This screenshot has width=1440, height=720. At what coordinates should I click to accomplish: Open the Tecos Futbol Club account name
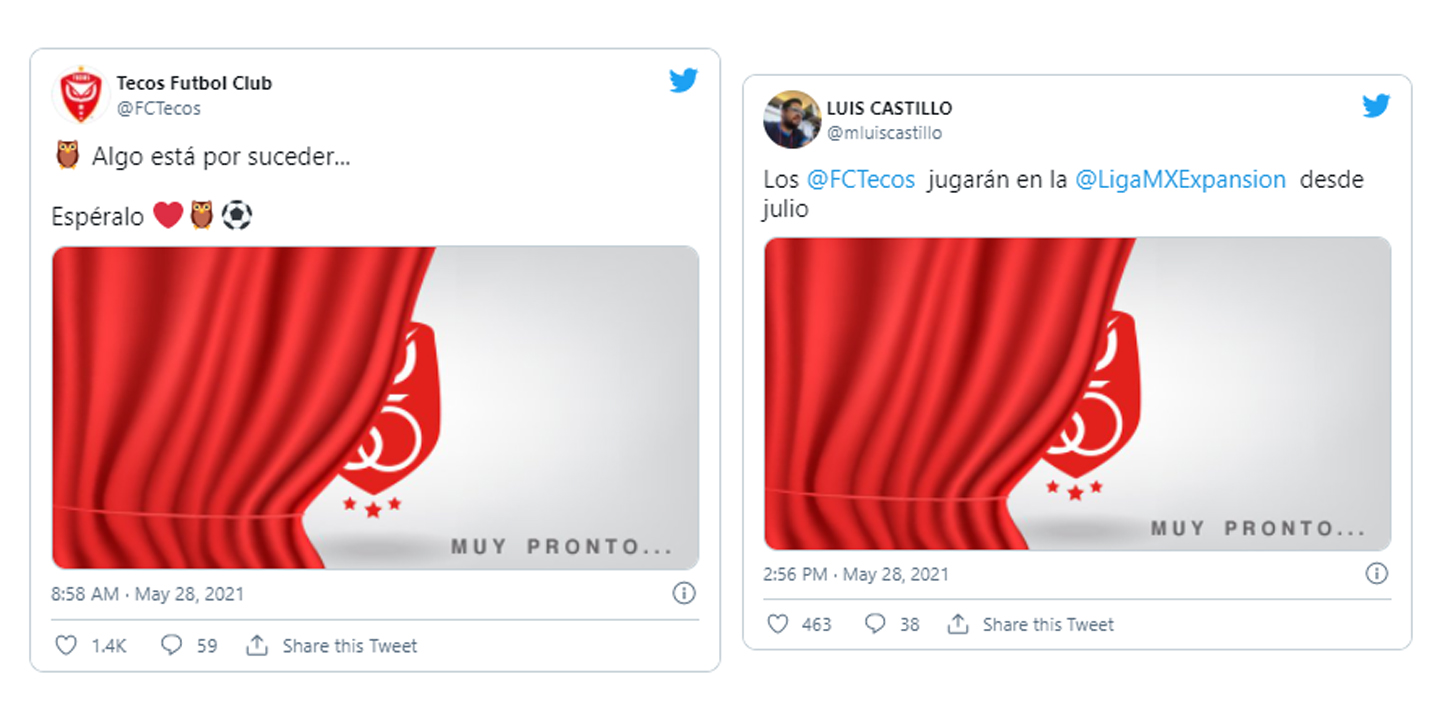click(194, 83)
